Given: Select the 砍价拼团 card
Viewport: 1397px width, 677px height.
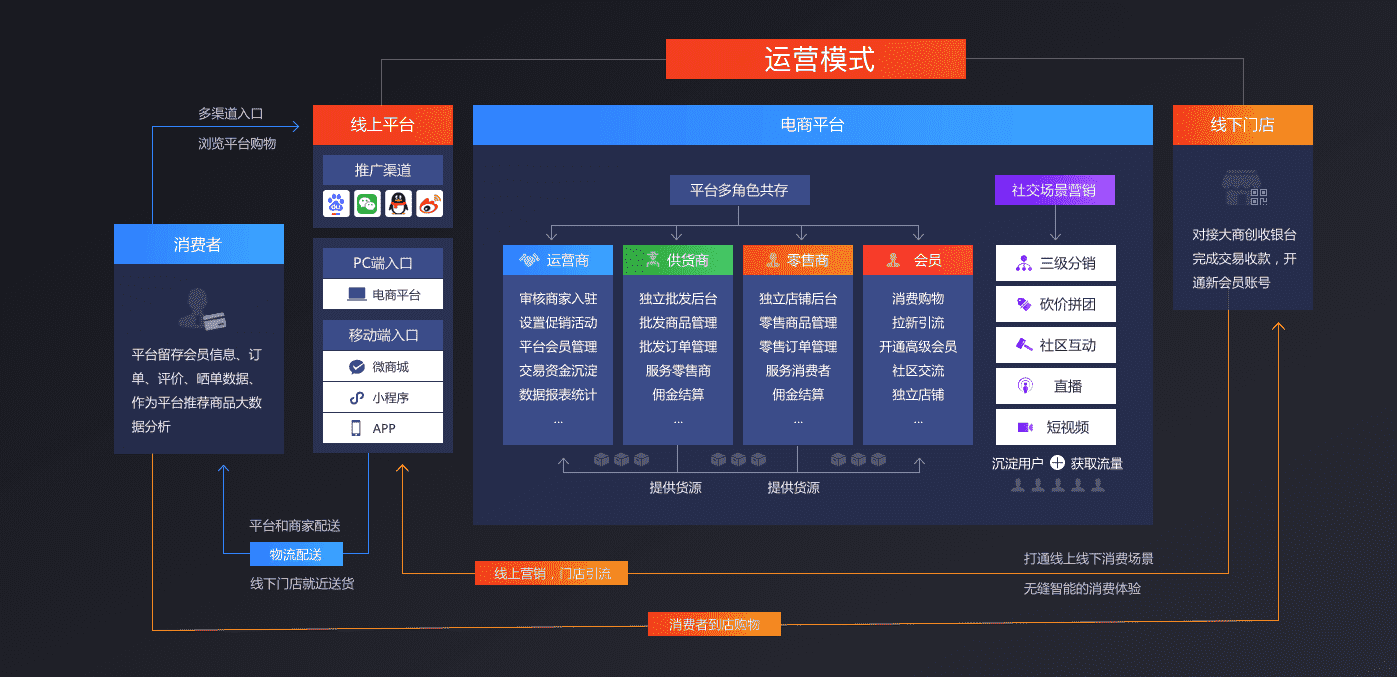Looking at the screenshot, I should click(x=1056, y=304).
